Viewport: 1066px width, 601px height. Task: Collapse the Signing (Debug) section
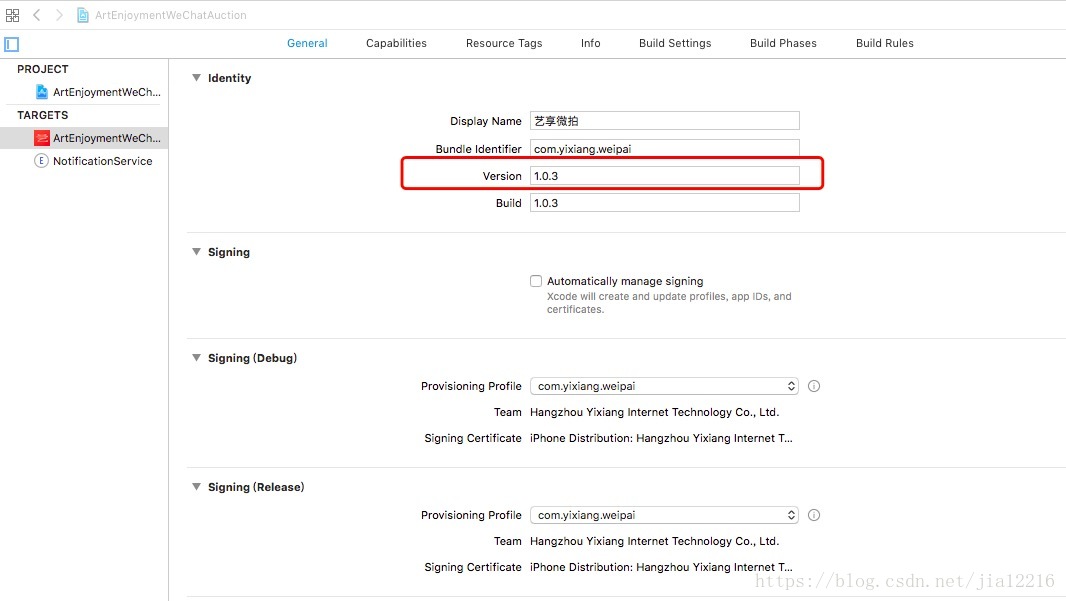coord(196,358)
